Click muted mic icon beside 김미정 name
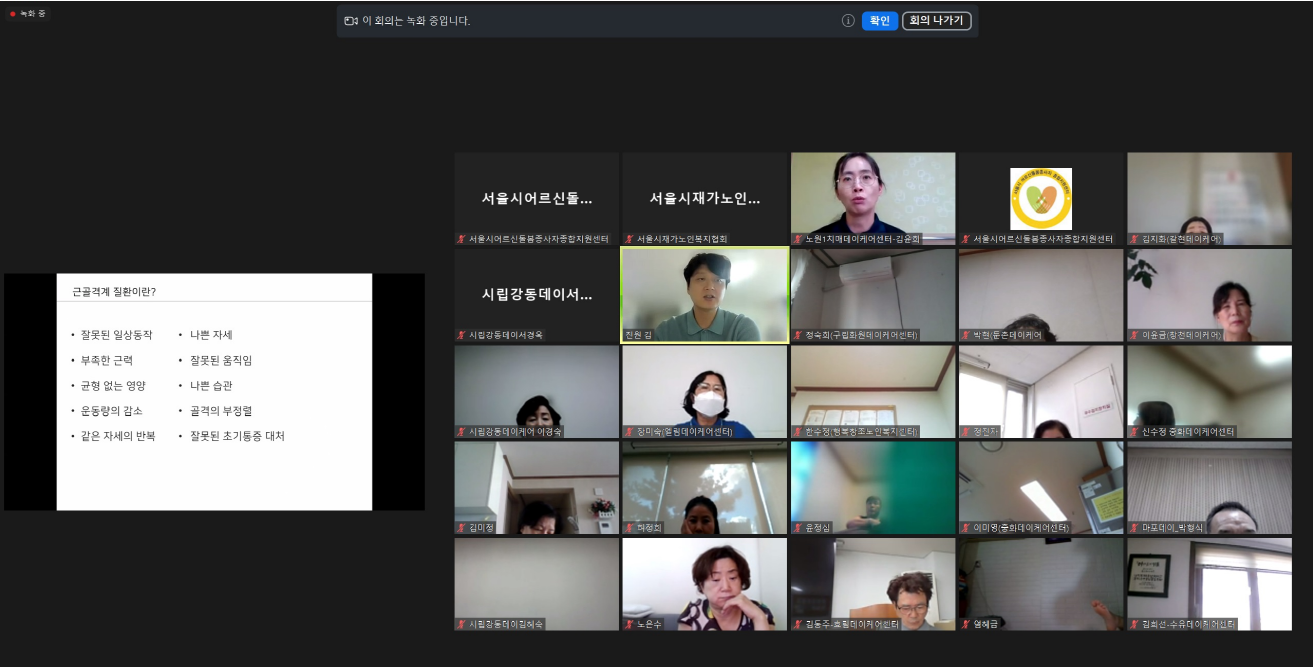1313x667 pixels. [x=461, y=528]
